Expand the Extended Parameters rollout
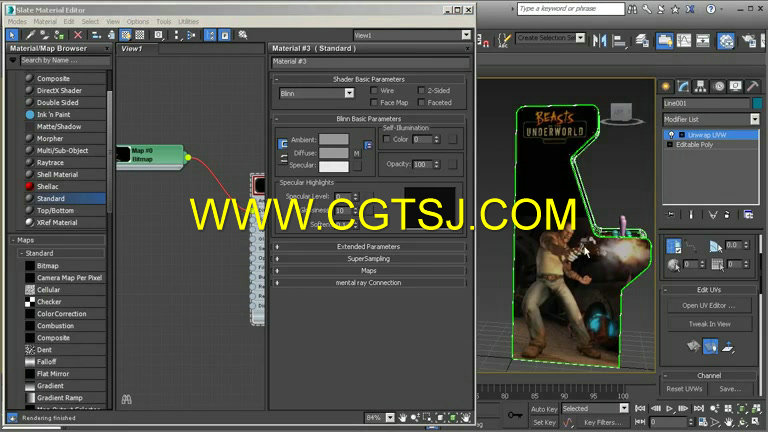768x432 pixels. pos(368,247)
